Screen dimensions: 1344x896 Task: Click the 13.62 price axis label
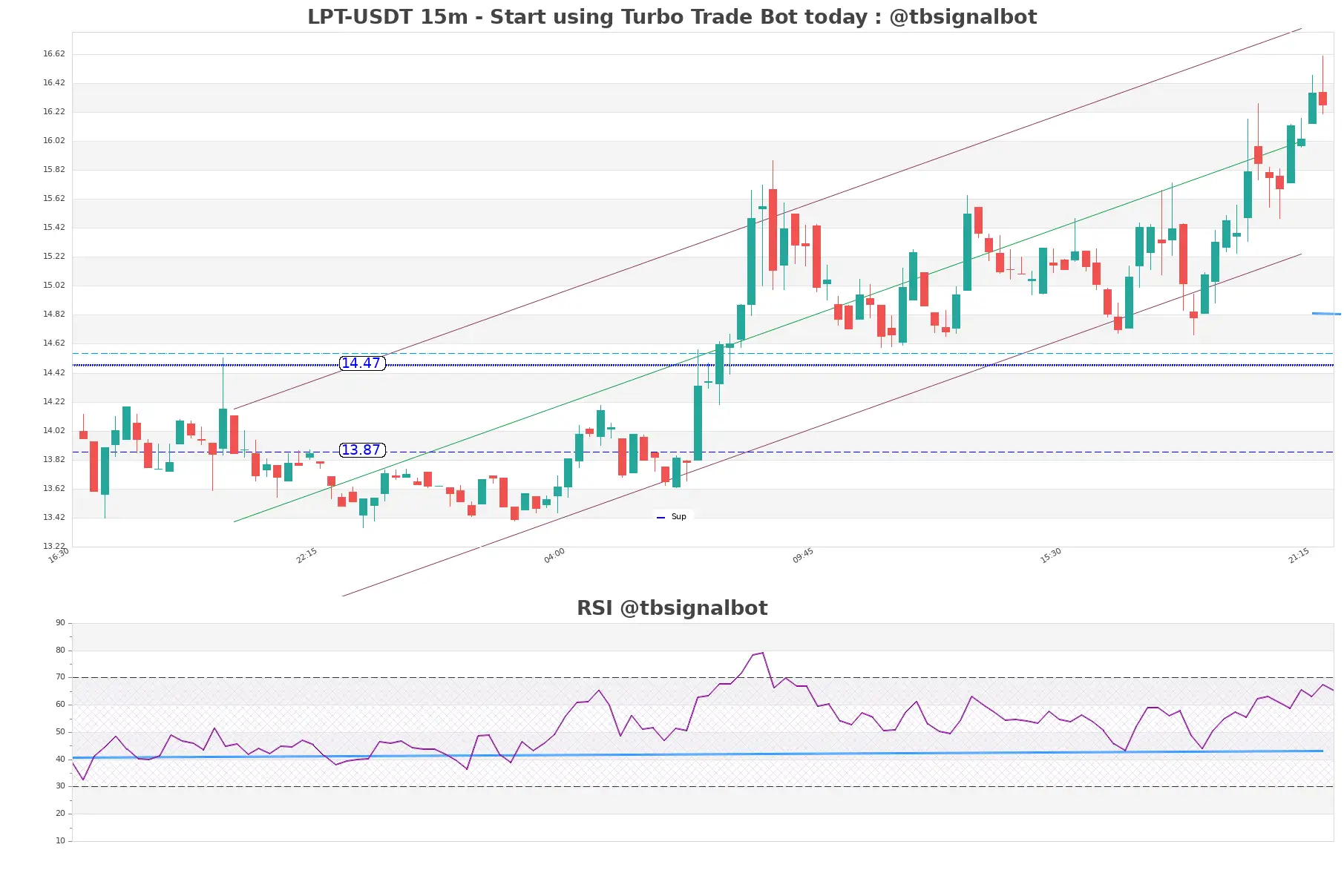[53, 489]
